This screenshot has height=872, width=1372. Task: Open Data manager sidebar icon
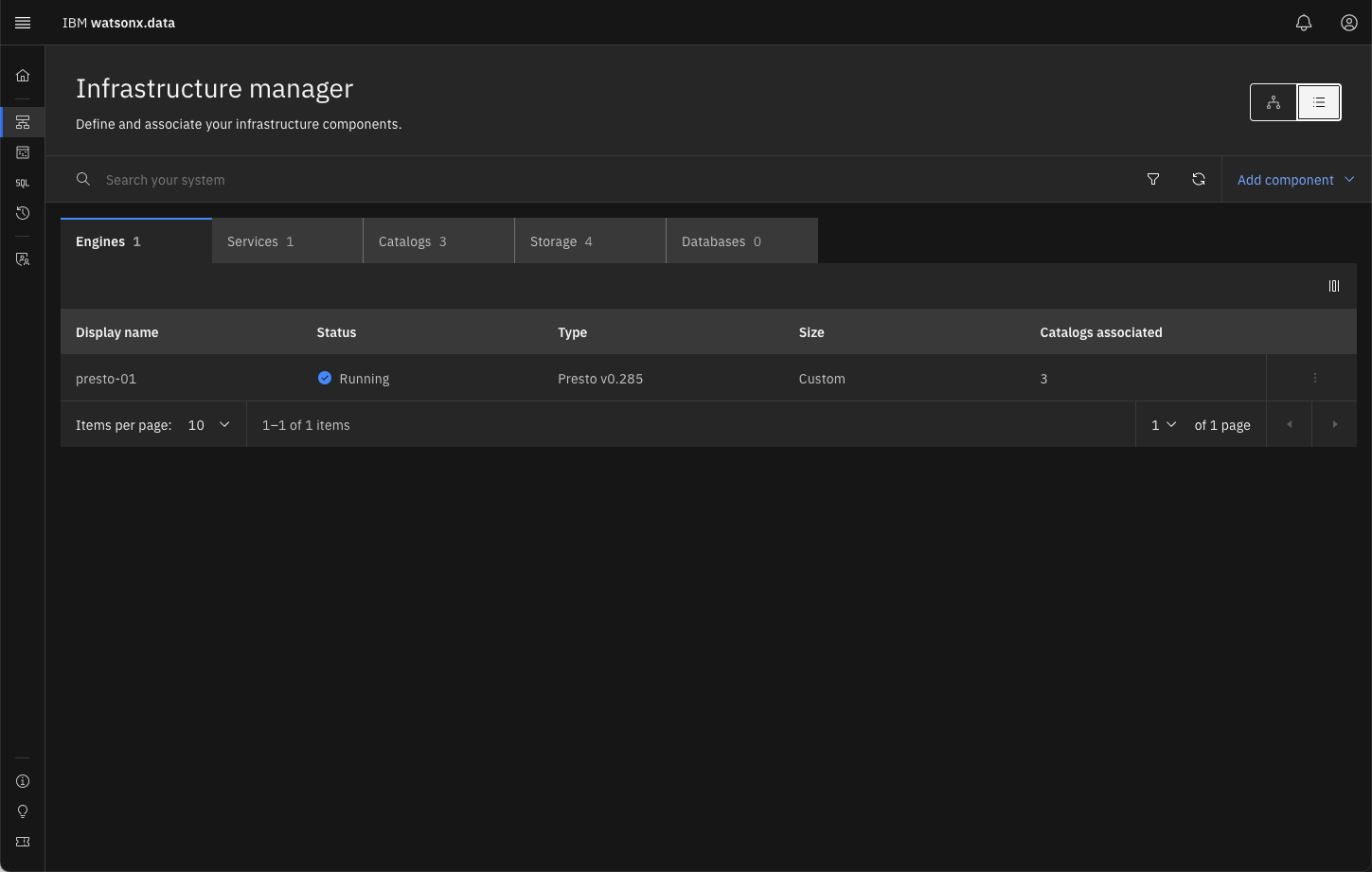point(23,152)
